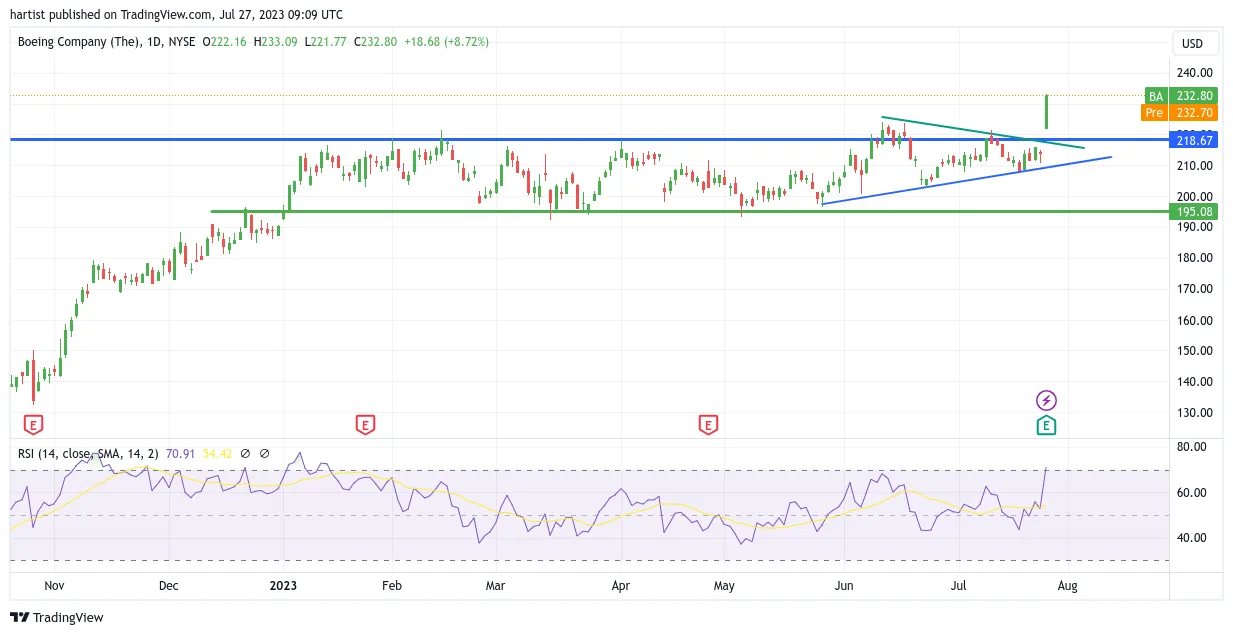Click the blue 218.67 resistance price label
Image resolution: width=1233 pixels, height=635 pixels.
(1192, 141)
